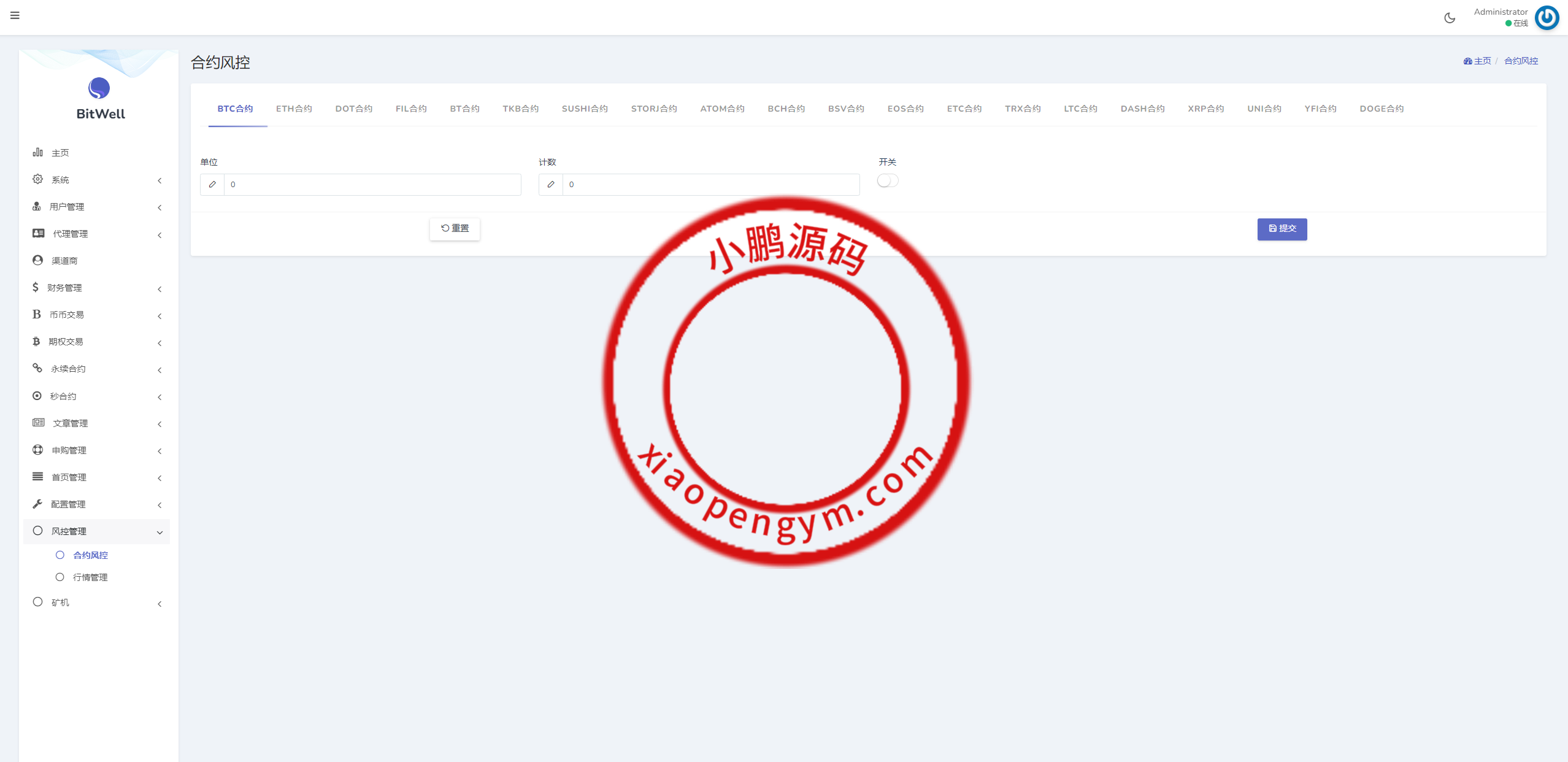The width and height of the screenshot is (1568, 762).
Task: Click the 提交 submit button
Action: [1282, 229]
